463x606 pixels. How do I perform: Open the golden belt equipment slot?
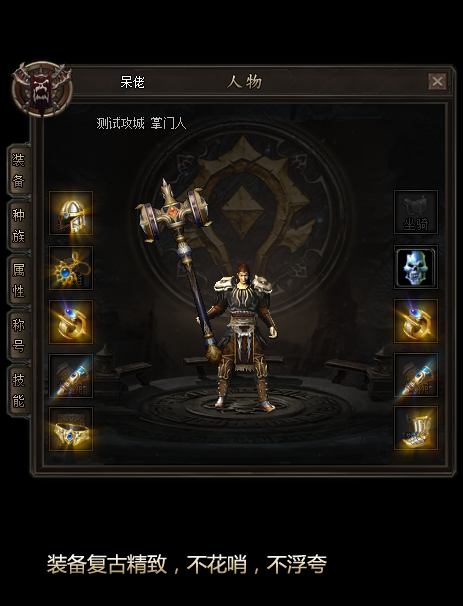tap(71, 429)
